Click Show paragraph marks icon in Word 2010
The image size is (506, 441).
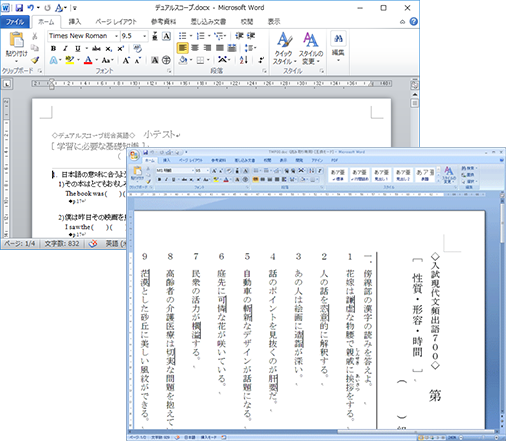261,60
